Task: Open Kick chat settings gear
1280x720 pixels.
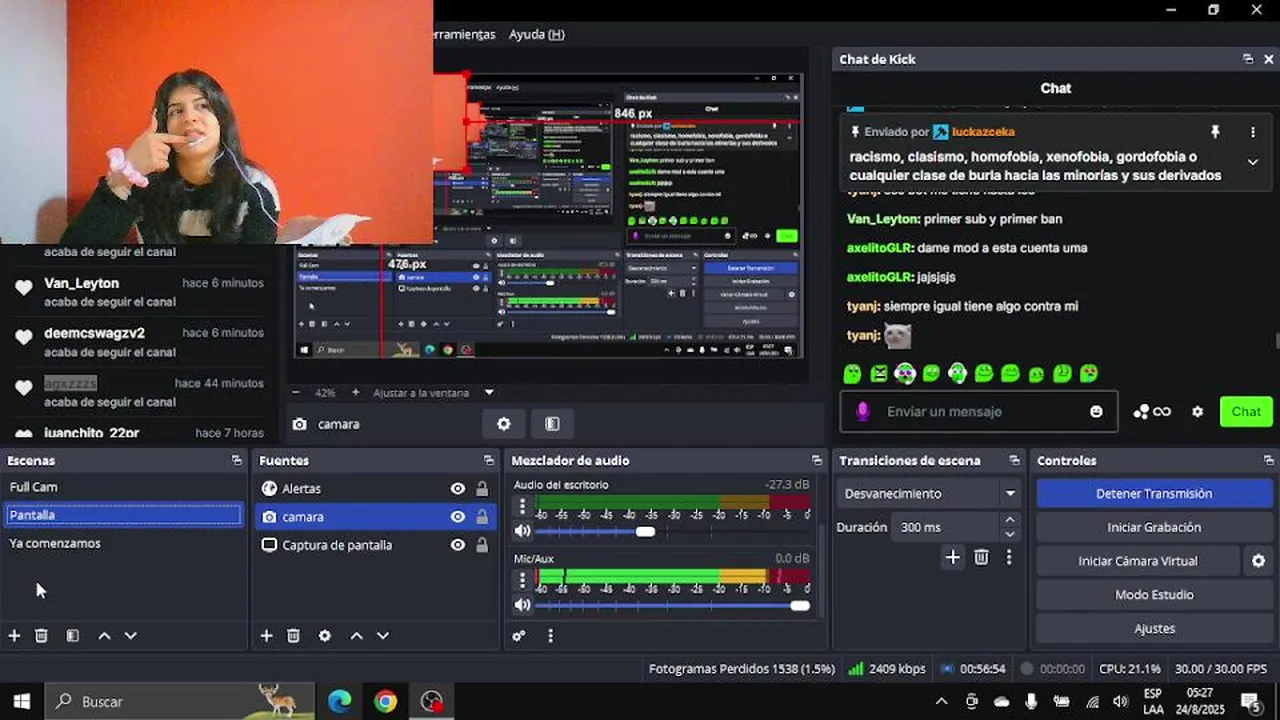Action: click(x=1197, y=411)
